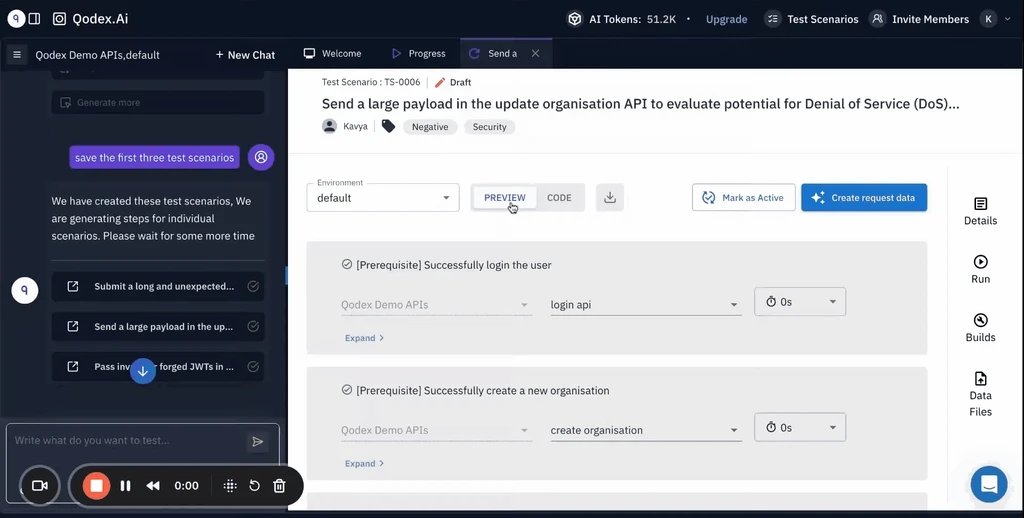Click the Mark as Active button
The image size is (1024, 518).
[744, 198]
